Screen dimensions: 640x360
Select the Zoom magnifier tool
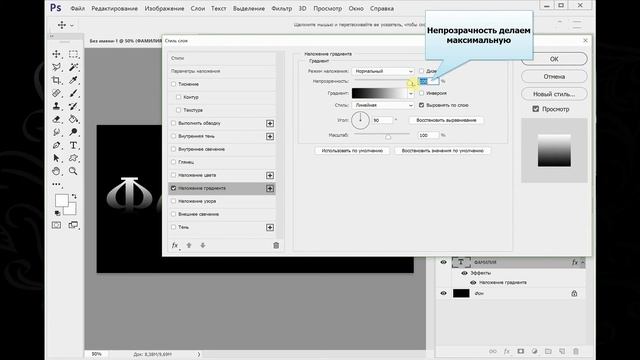(x=73, y=171)
